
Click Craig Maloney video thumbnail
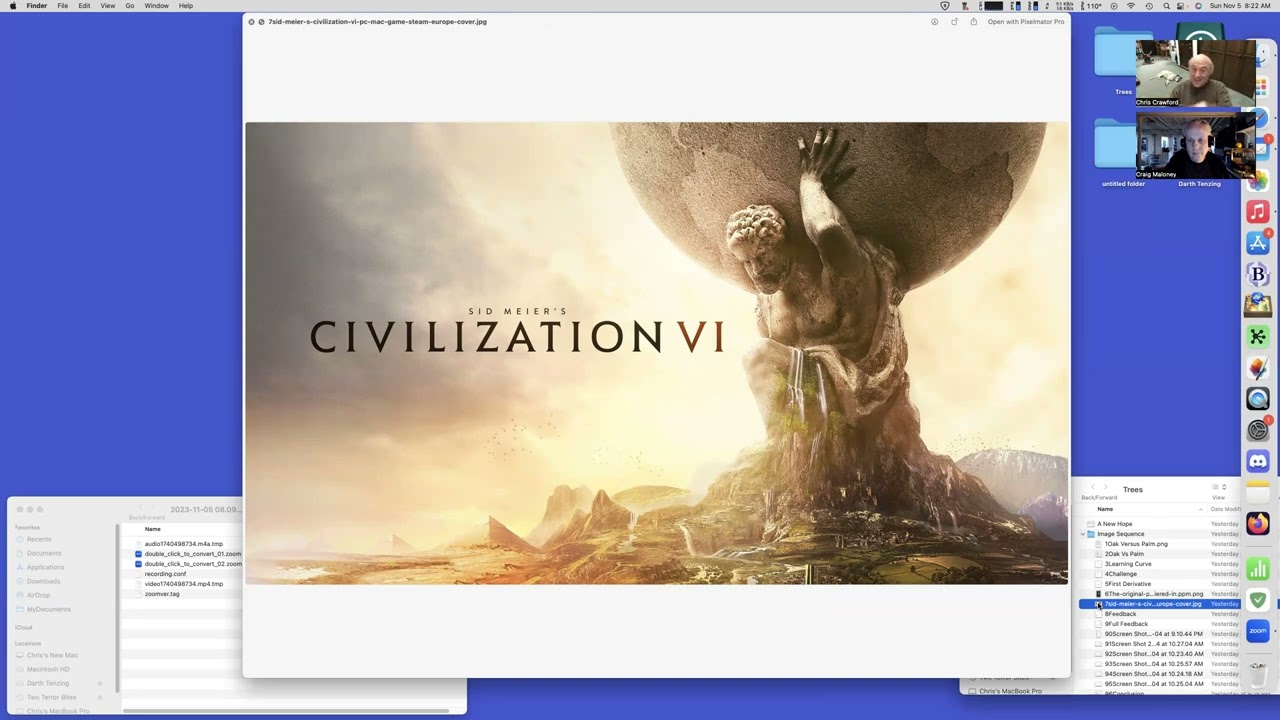(1195, 145)
